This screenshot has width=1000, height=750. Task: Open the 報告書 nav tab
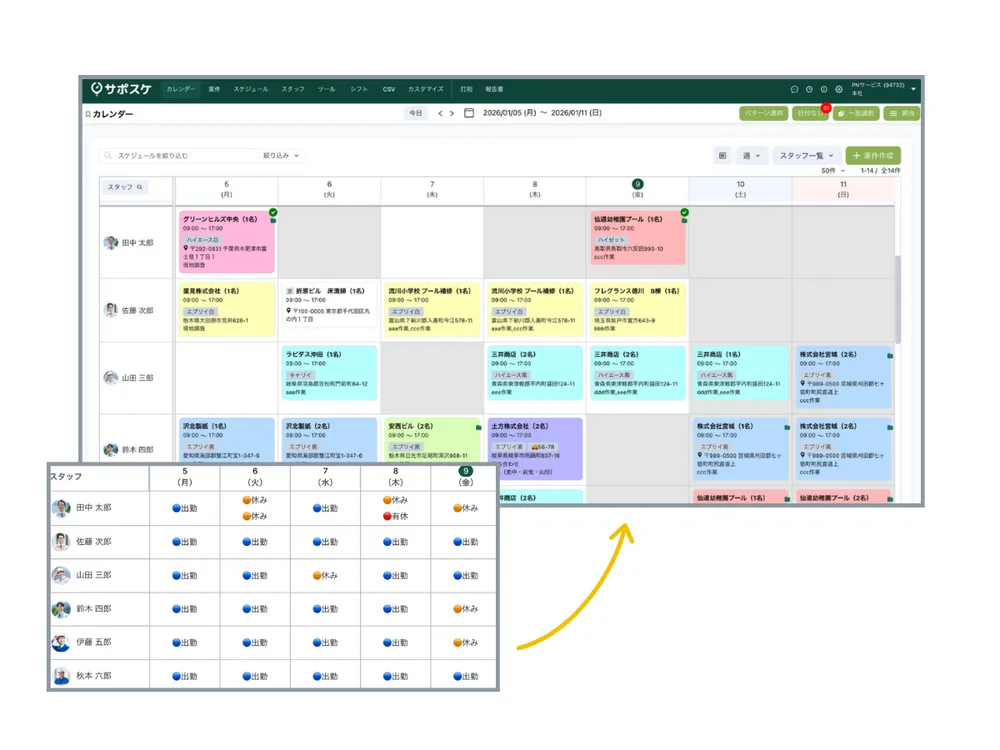[494, 89]
